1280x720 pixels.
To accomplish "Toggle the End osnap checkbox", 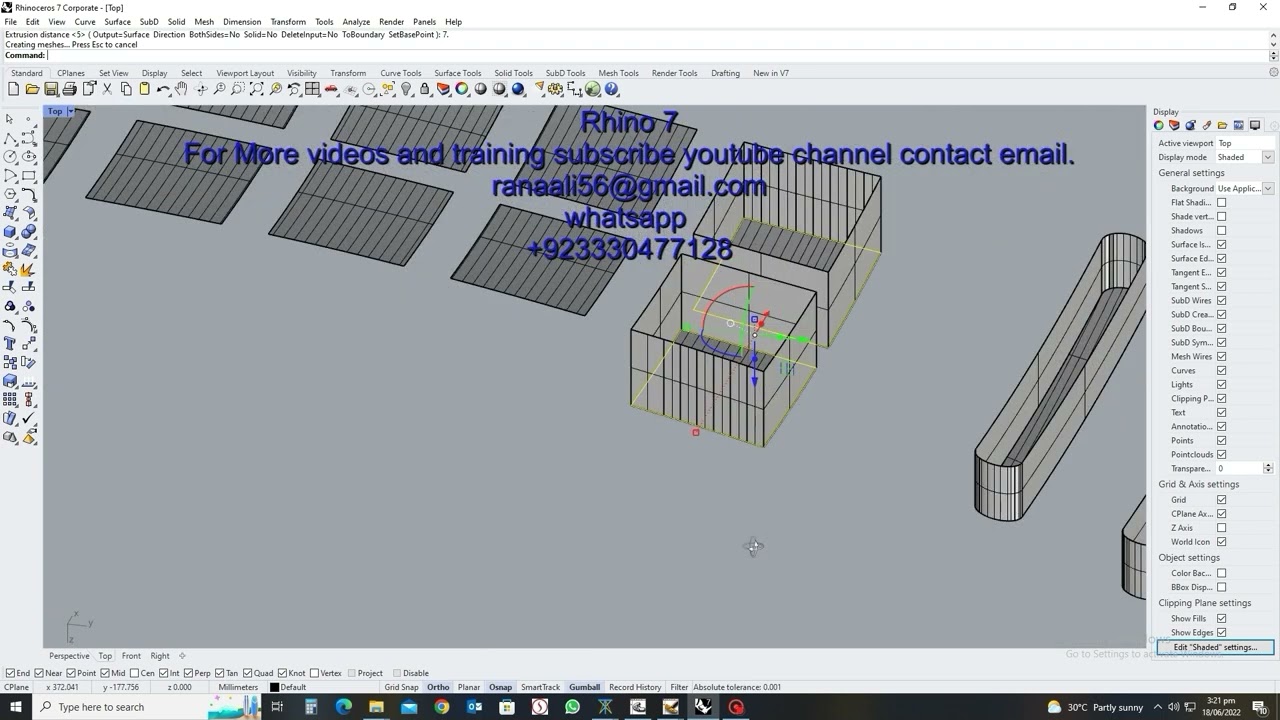I will [x=10, y=673].
